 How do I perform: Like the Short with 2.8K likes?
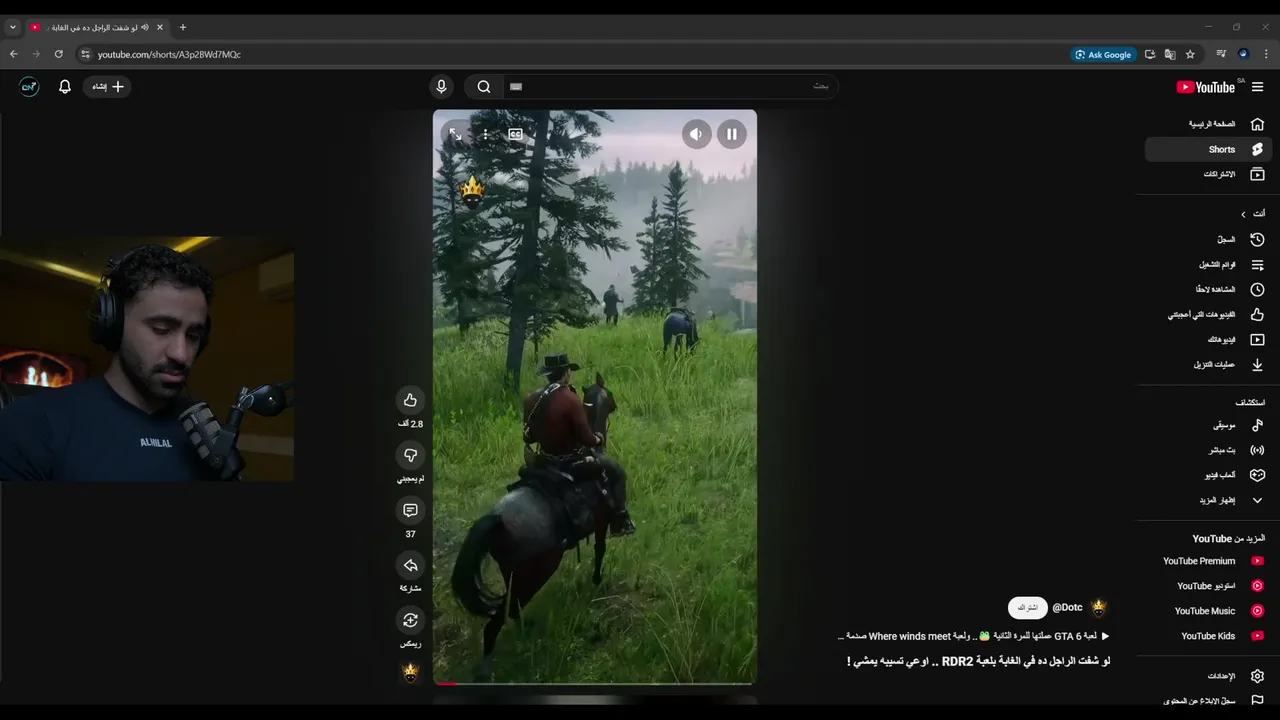point(410,400)
